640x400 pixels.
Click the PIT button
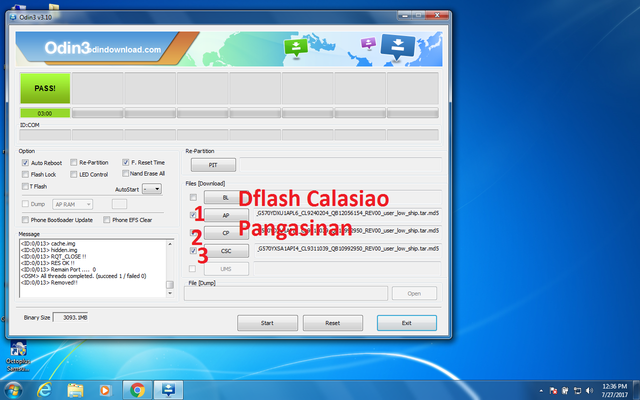pos(213,165)
